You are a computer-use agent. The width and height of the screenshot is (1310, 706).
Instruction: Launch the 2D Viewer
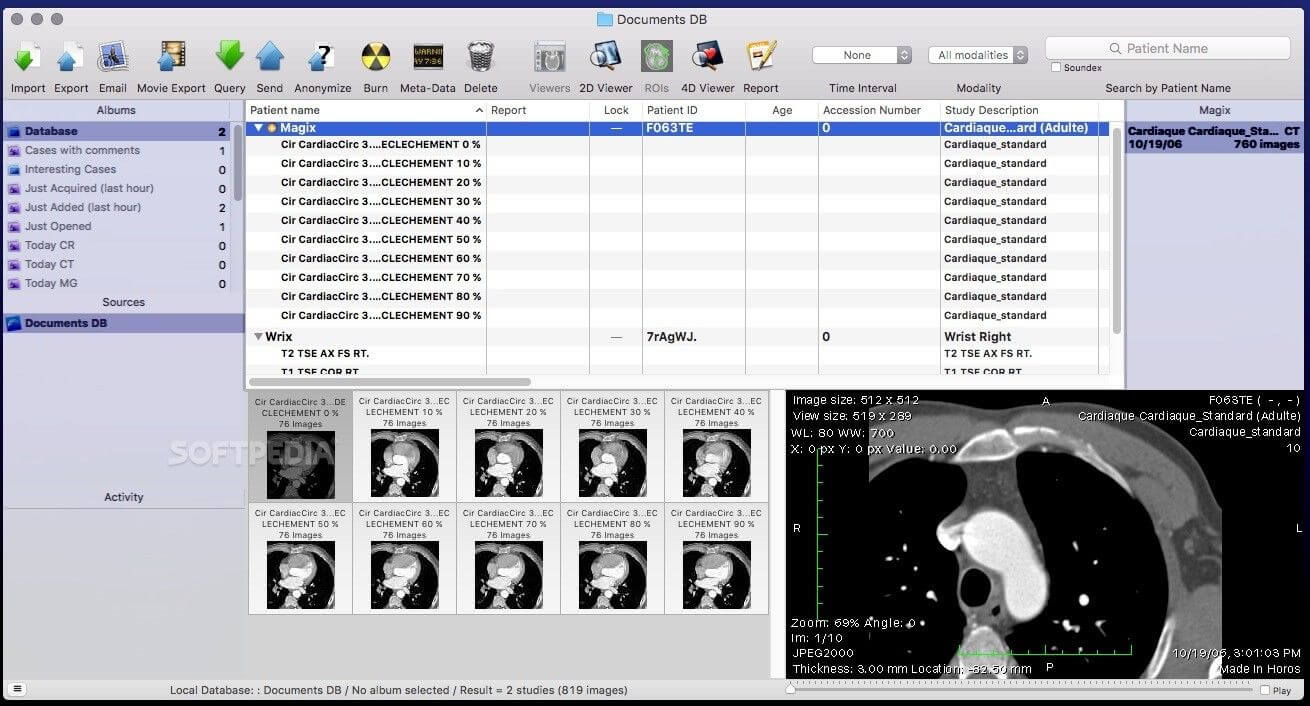pyautogui.click(x=605, y=57)
